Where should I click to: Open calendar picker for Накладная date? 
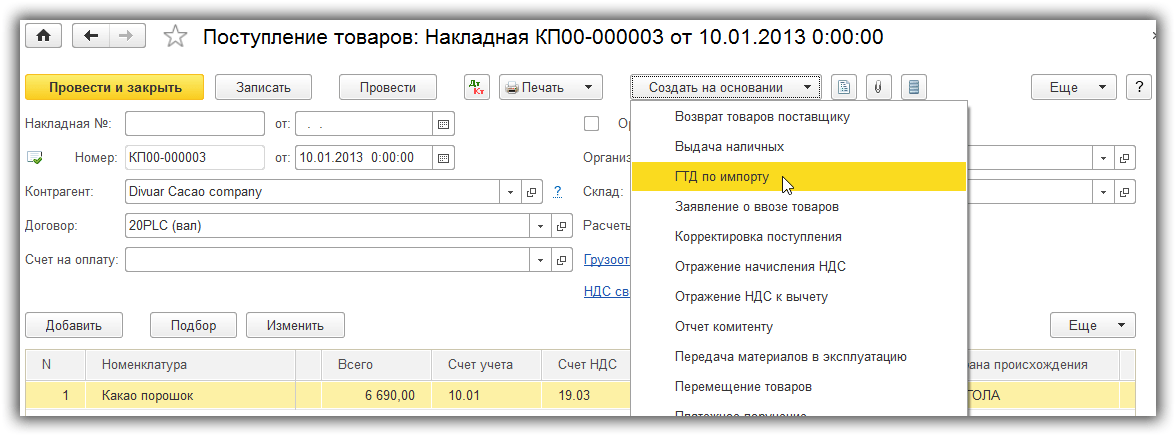click(x=443, y=124)
